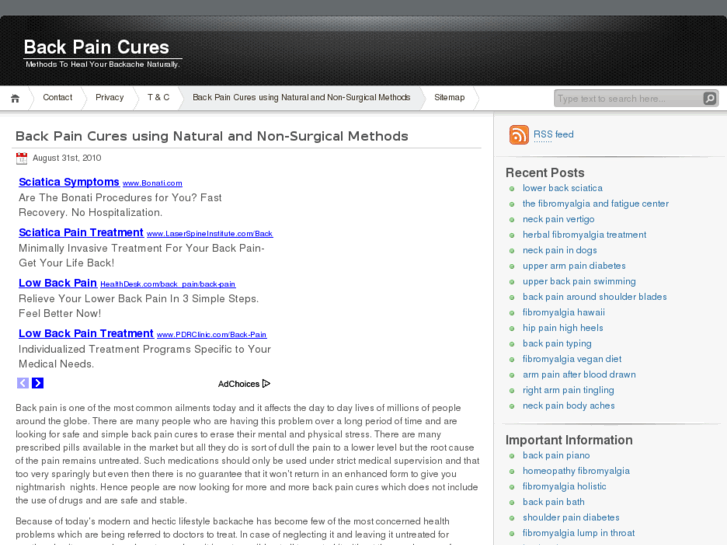
Task: Open the neck pain body aches post
Action: click(x=568, y=406)
